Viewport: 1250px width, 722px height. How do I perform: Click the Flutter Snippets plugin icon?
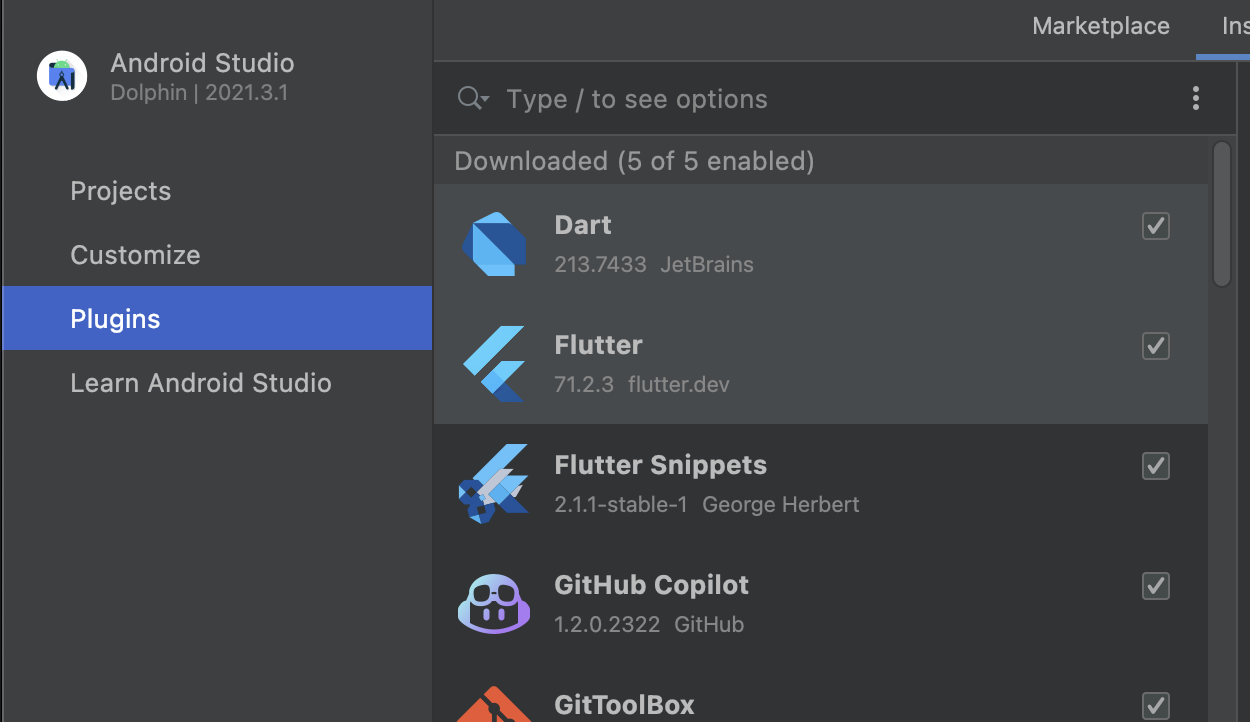pyautogui.click(x=494, y=484)
